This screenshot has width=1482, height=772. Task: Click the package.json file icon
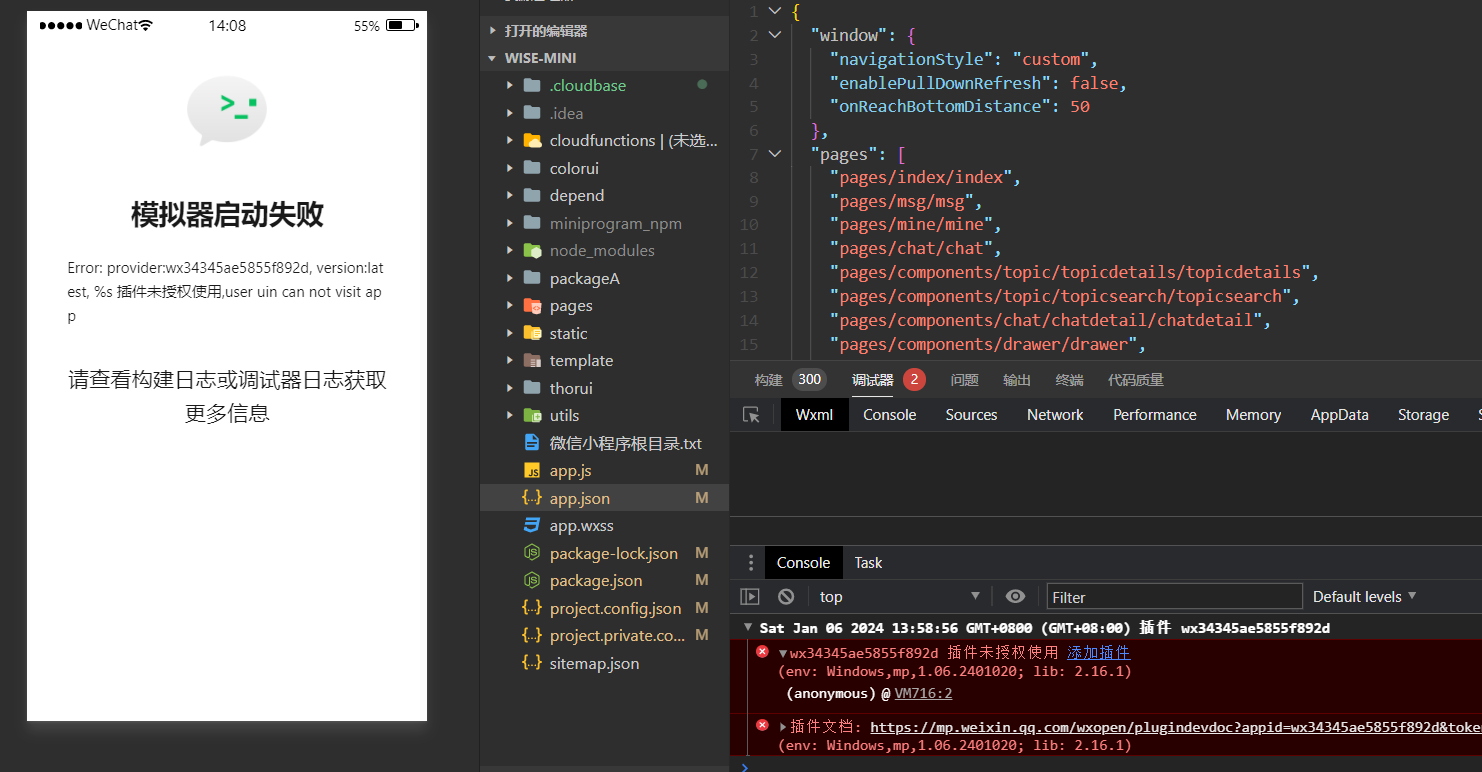(x=532, y=580)
